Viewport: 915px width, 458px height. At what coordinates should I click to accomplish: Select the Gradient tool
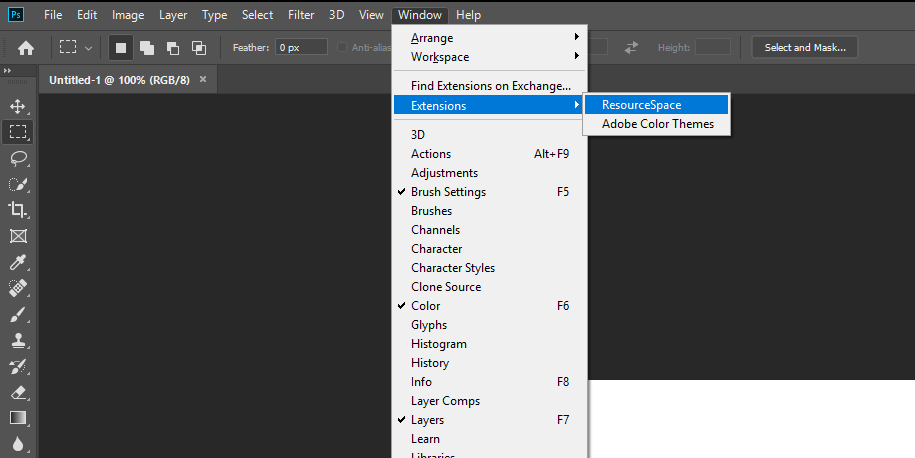click(x=18, y=418)
